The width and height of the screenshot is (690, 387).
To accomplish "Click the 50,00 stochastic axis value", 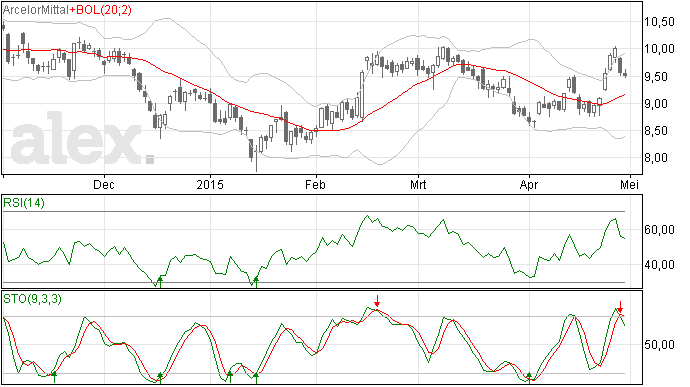I will click(659, 345).
